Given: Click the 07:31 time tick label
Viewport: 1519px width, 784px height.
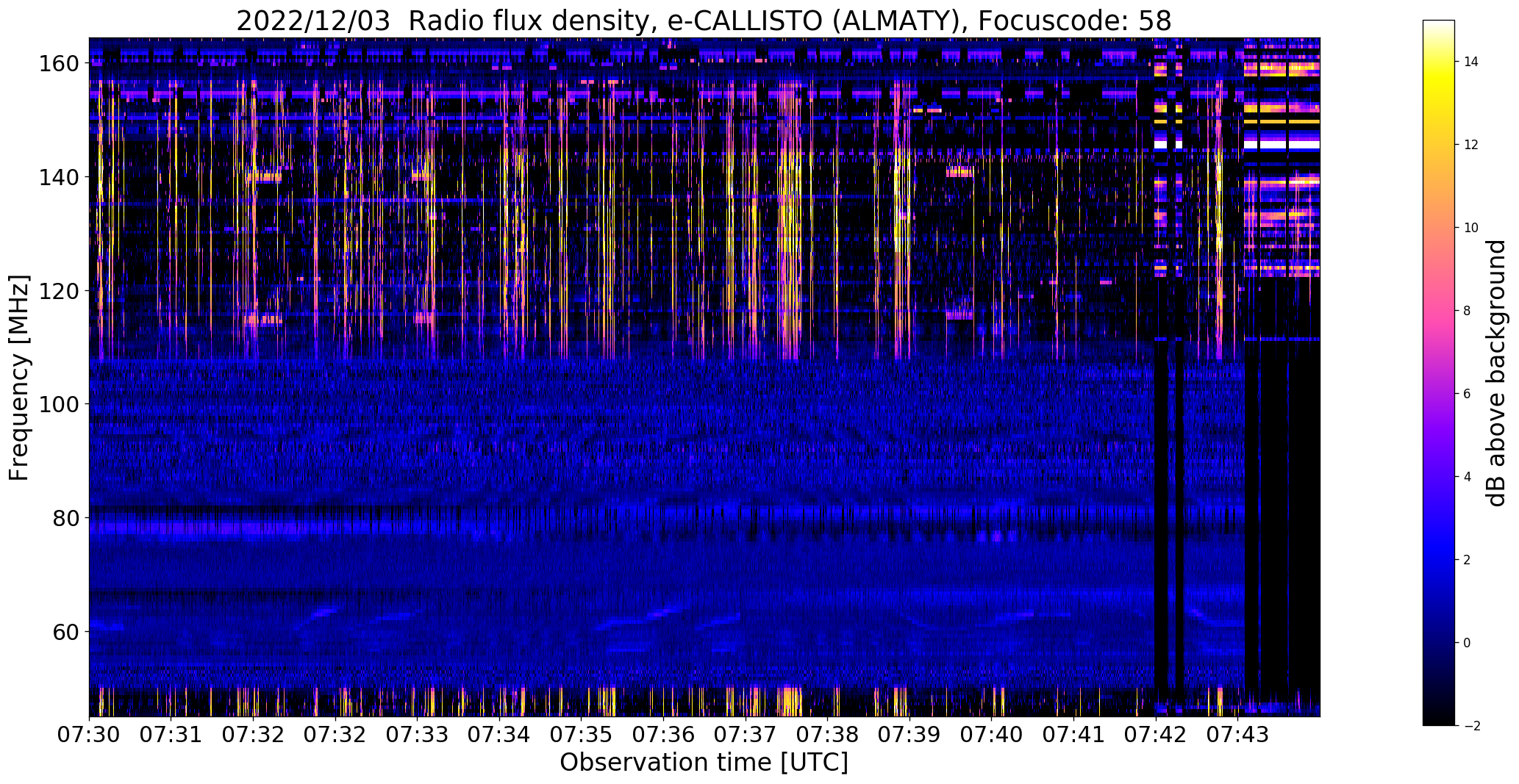Looking at the screenshot, I should 171,735.
